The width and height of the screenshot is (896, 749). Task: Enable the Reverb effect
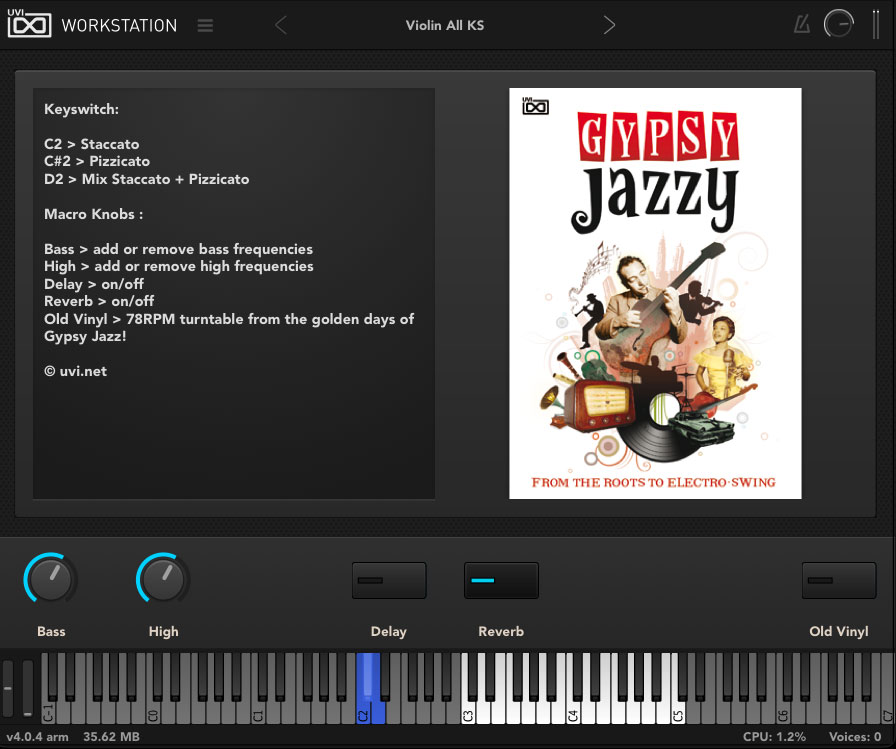click(x=501, y=580)
